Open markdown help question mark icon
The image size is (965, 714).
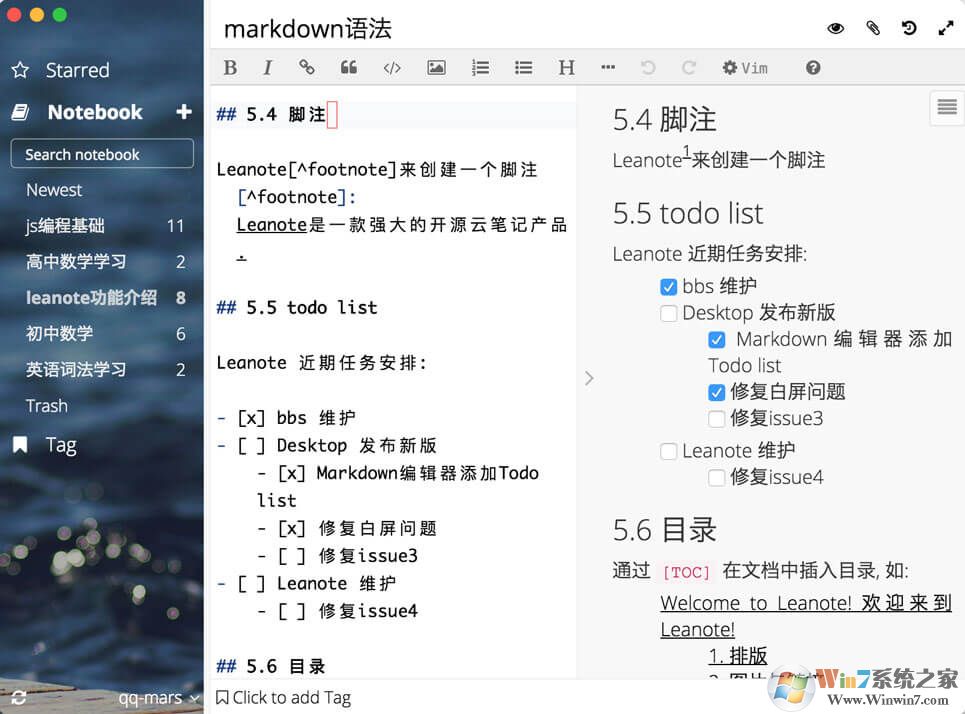(x=813, y=68)
